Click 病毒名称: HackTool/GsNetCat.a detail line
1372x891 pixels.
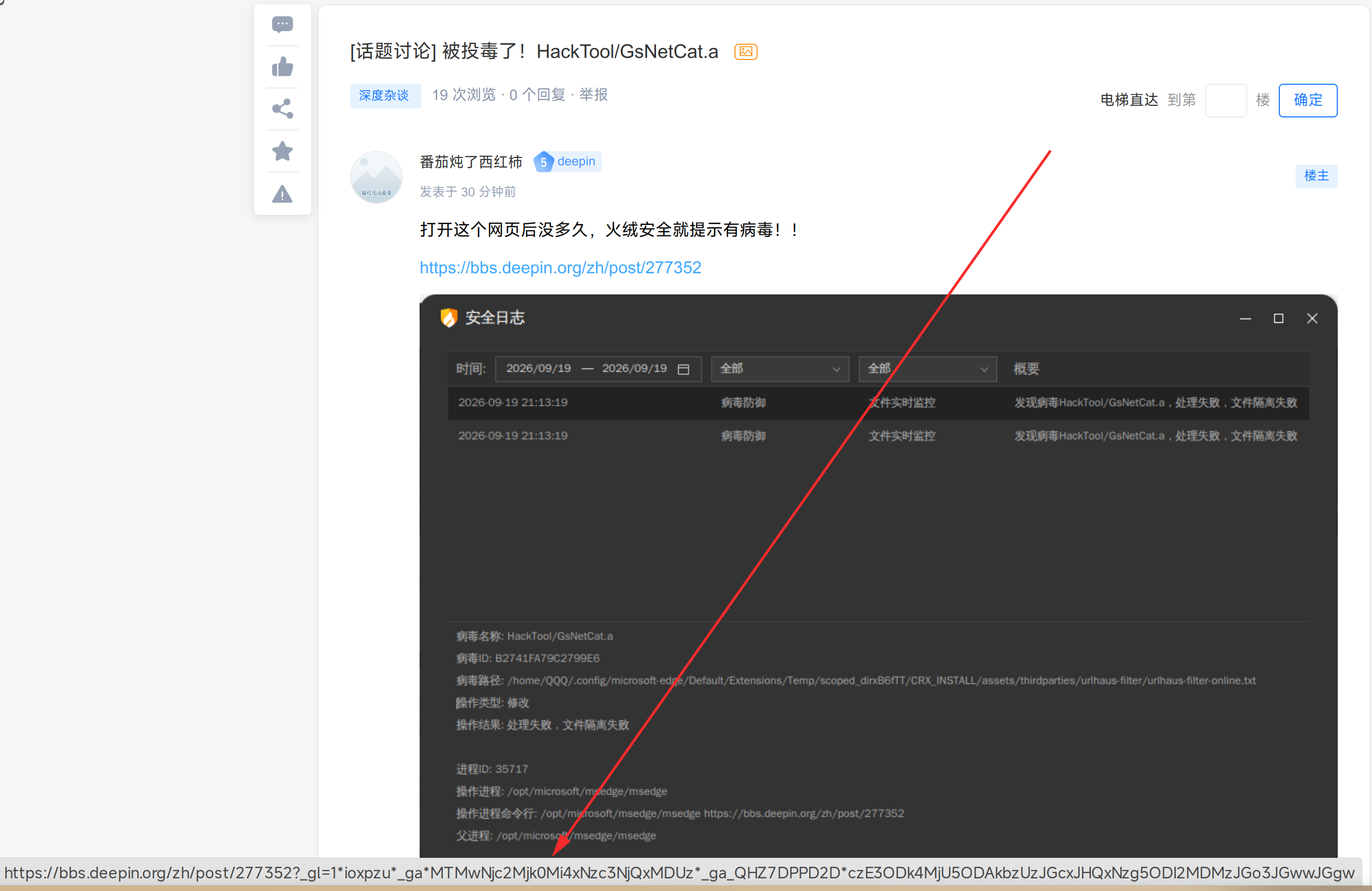(534, 636)
